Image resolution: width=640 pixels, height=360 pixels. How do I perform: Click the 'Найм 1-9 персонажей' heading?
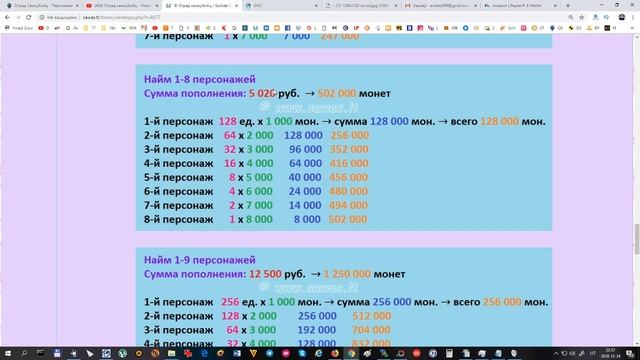click(x=200, y=260)
